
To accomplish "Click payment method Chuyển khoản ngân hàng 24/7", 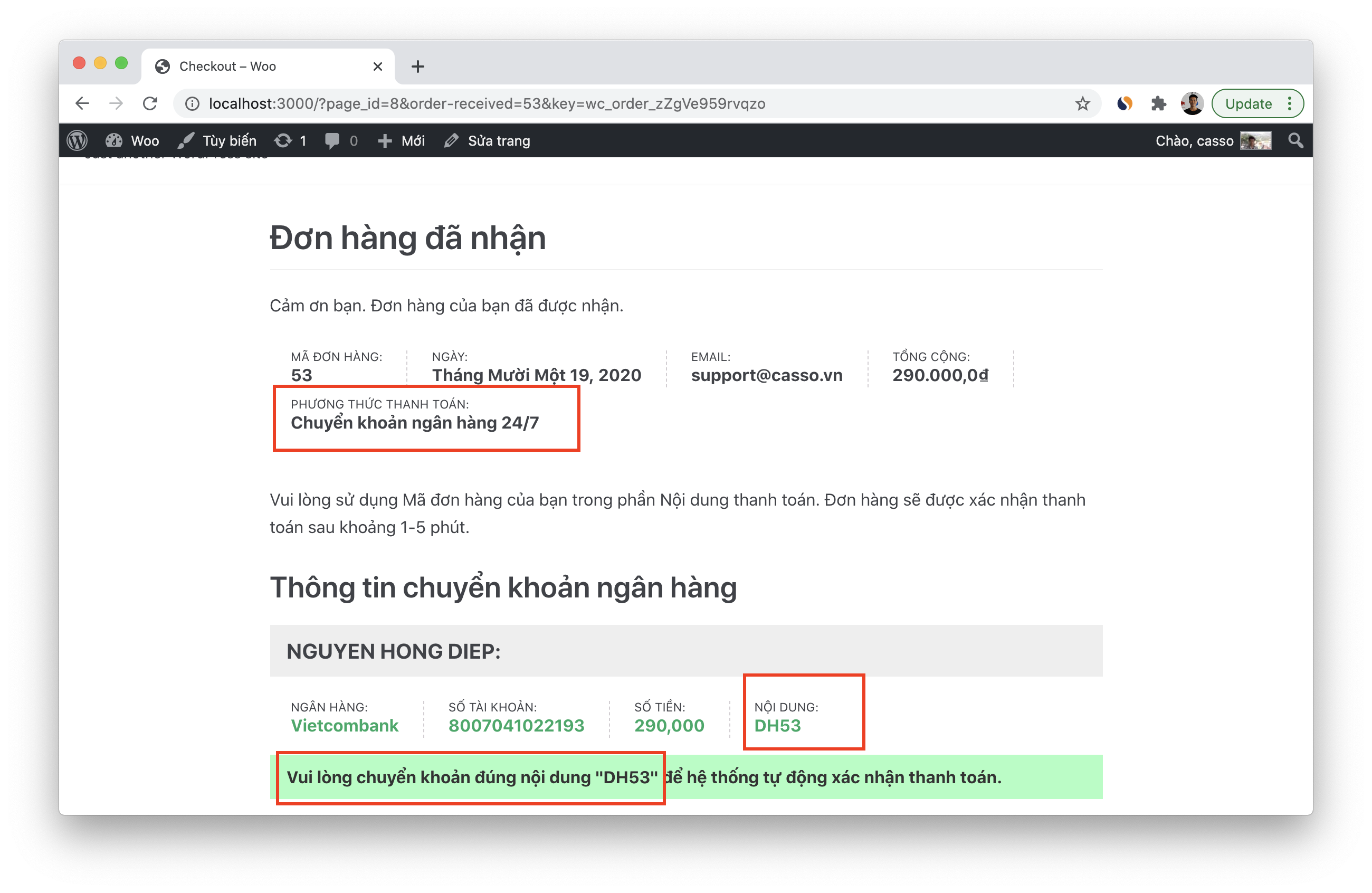I will (x=414, y=423).
